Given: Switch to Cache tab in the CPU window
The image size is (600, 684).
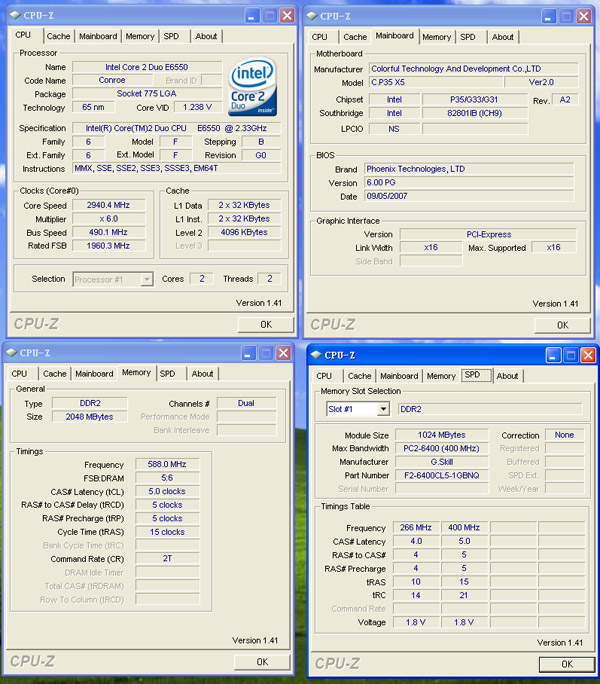Looking at the screenshot, I should 58,36.
